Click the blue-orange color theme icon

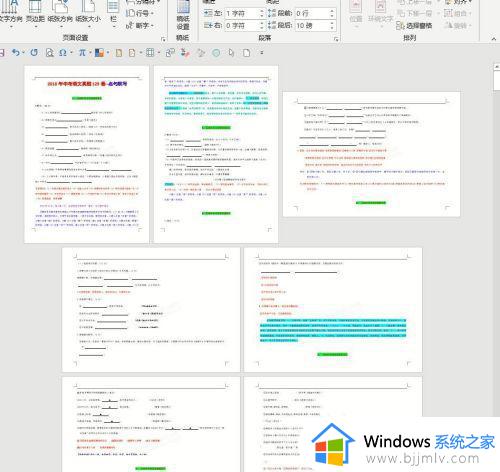(x=99, y=53)
